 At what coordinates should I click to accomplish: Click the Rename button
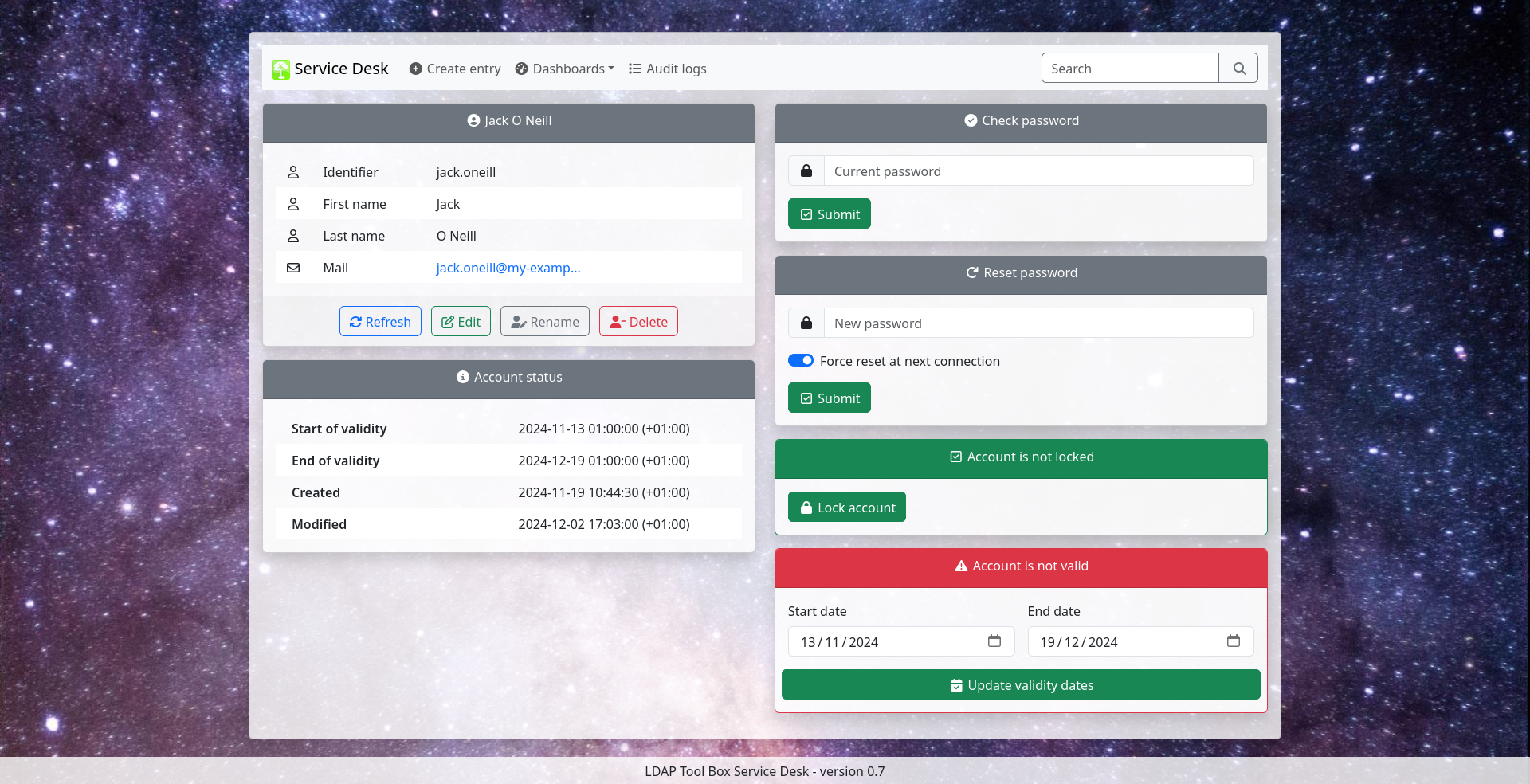(545, 322)
